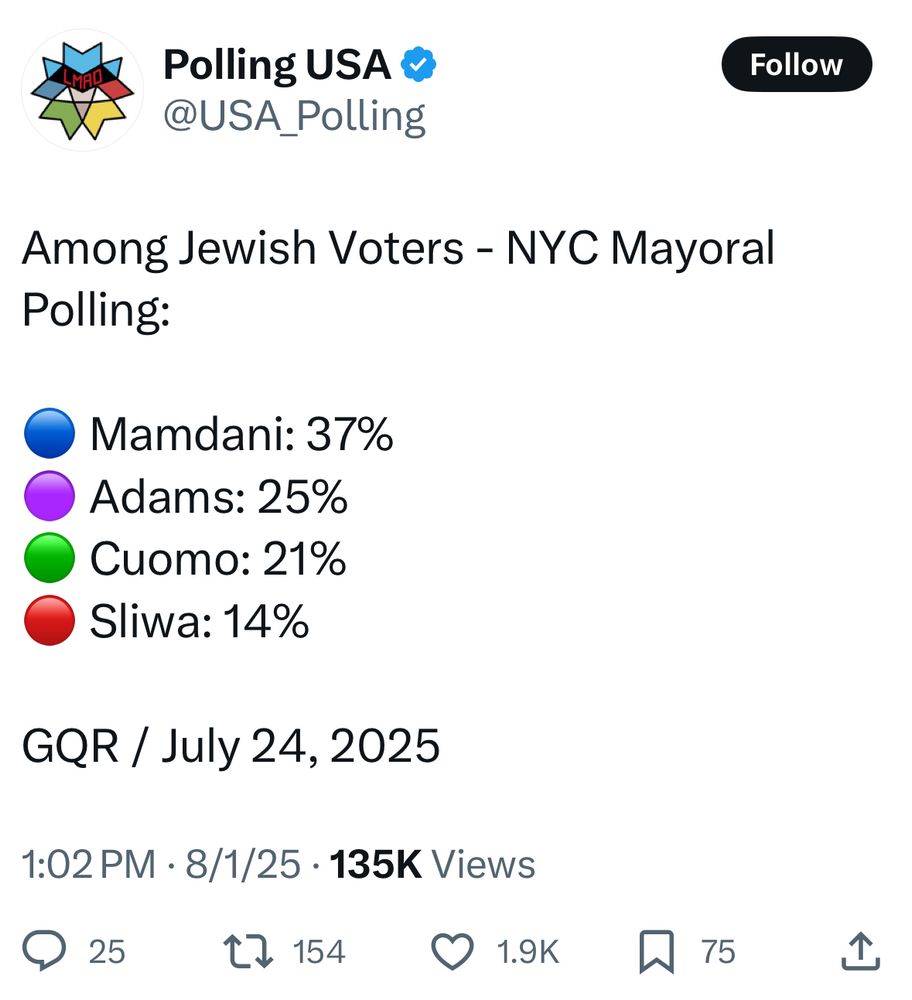Click the 25 replies count
Image resolution: width=912 pixels, height=1000 pixels.
[107, 952]
